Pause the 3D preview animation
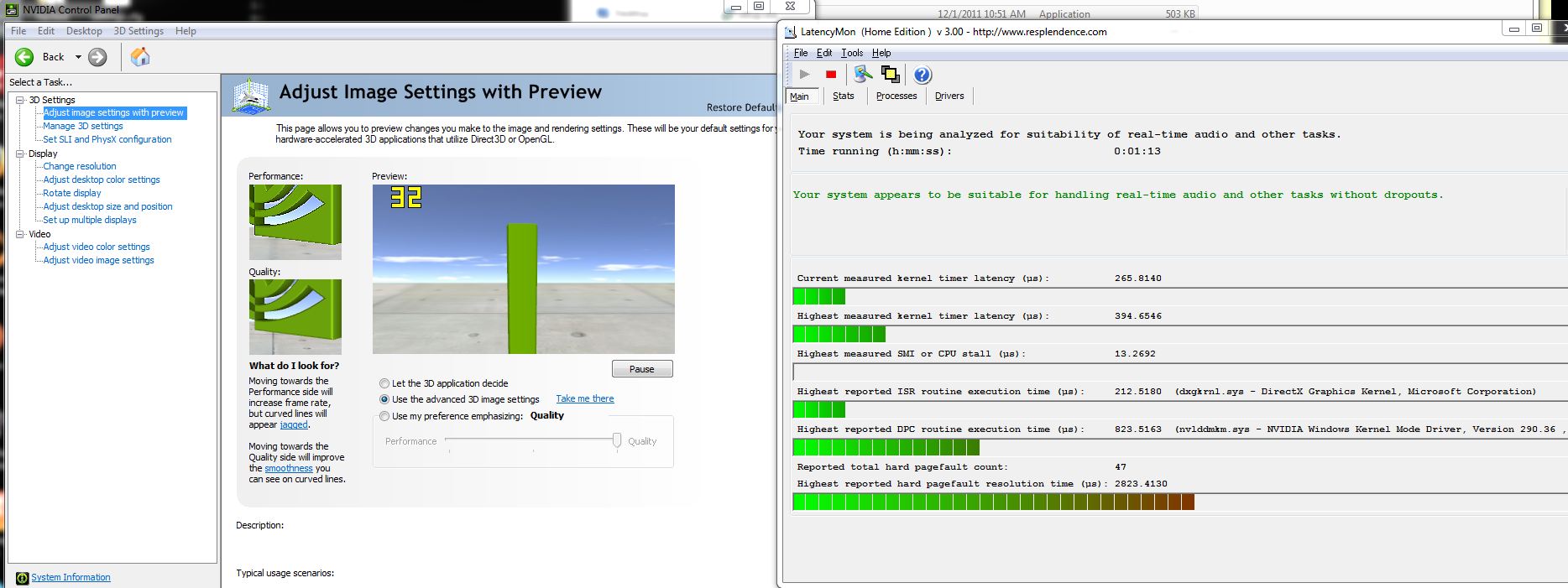The width and height of the screenshot is (1568, 588). point(642,369)
